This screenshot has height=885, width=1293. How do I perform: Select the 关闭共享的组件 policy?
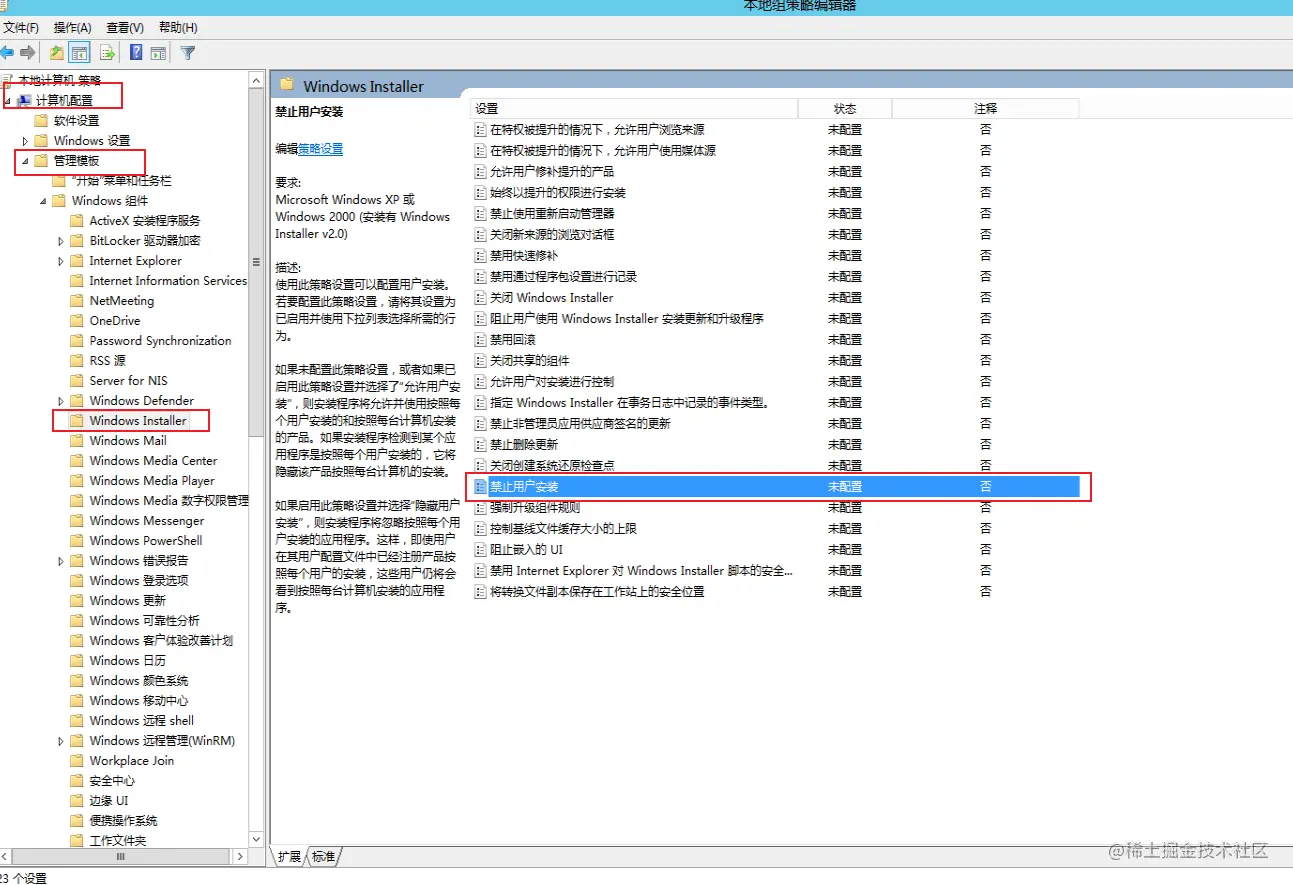tap(529, 360)
